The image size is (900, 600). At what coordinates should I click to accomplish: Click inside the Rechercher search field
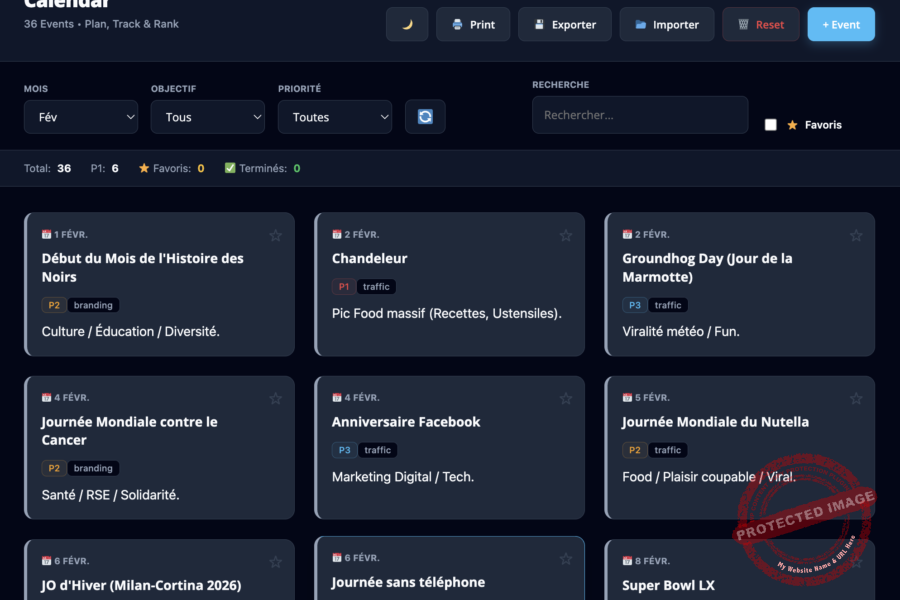pyautogui.click(x=640, y=116)
